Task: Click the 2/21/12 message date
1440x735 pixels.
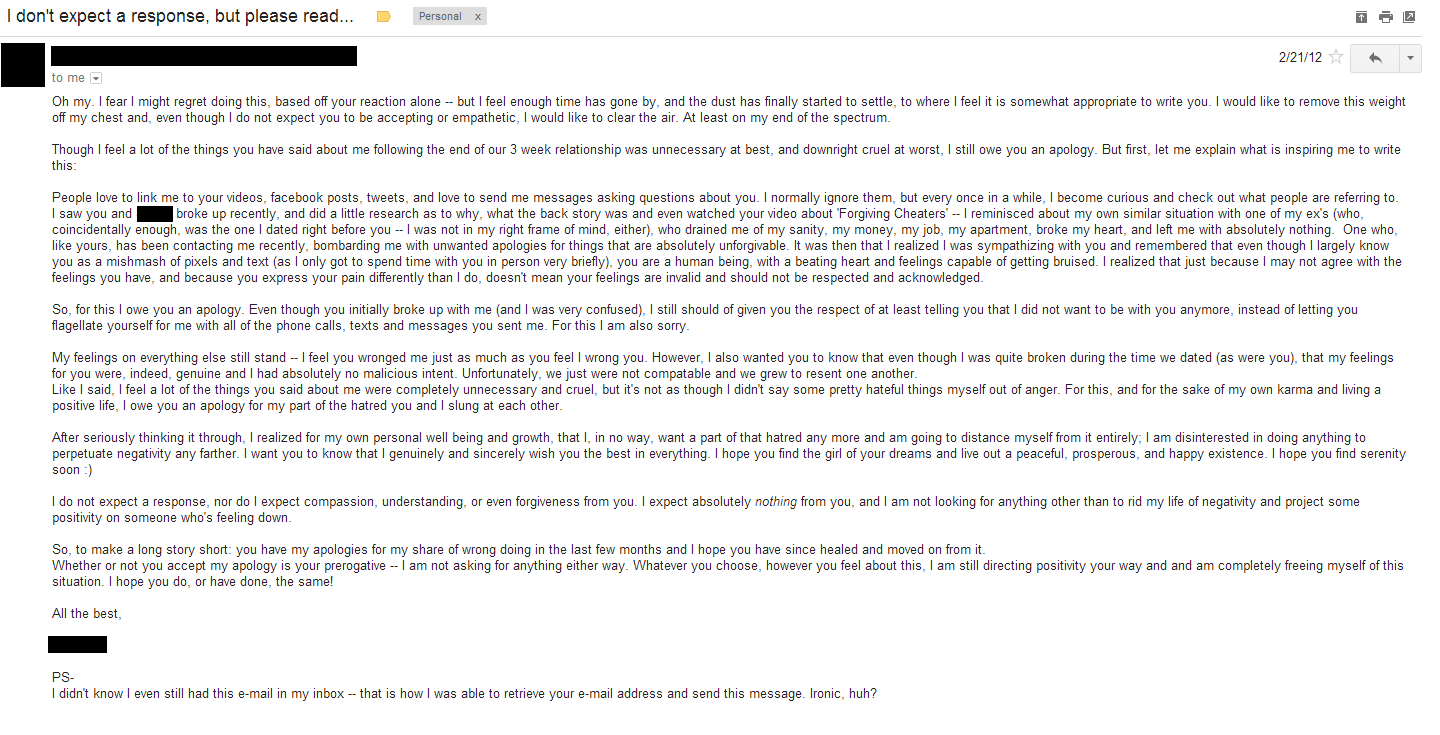Action: pos(1300,57)
